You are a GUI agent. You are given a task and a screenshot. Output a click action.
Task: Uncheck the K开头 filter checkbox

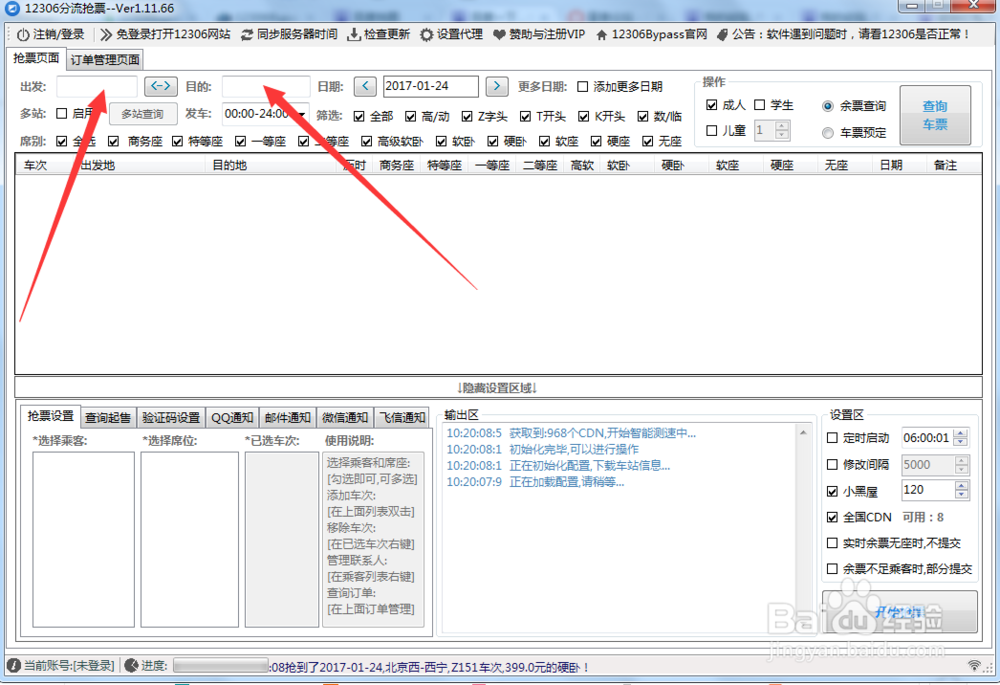pyautogui.click(x=584, y=116)
